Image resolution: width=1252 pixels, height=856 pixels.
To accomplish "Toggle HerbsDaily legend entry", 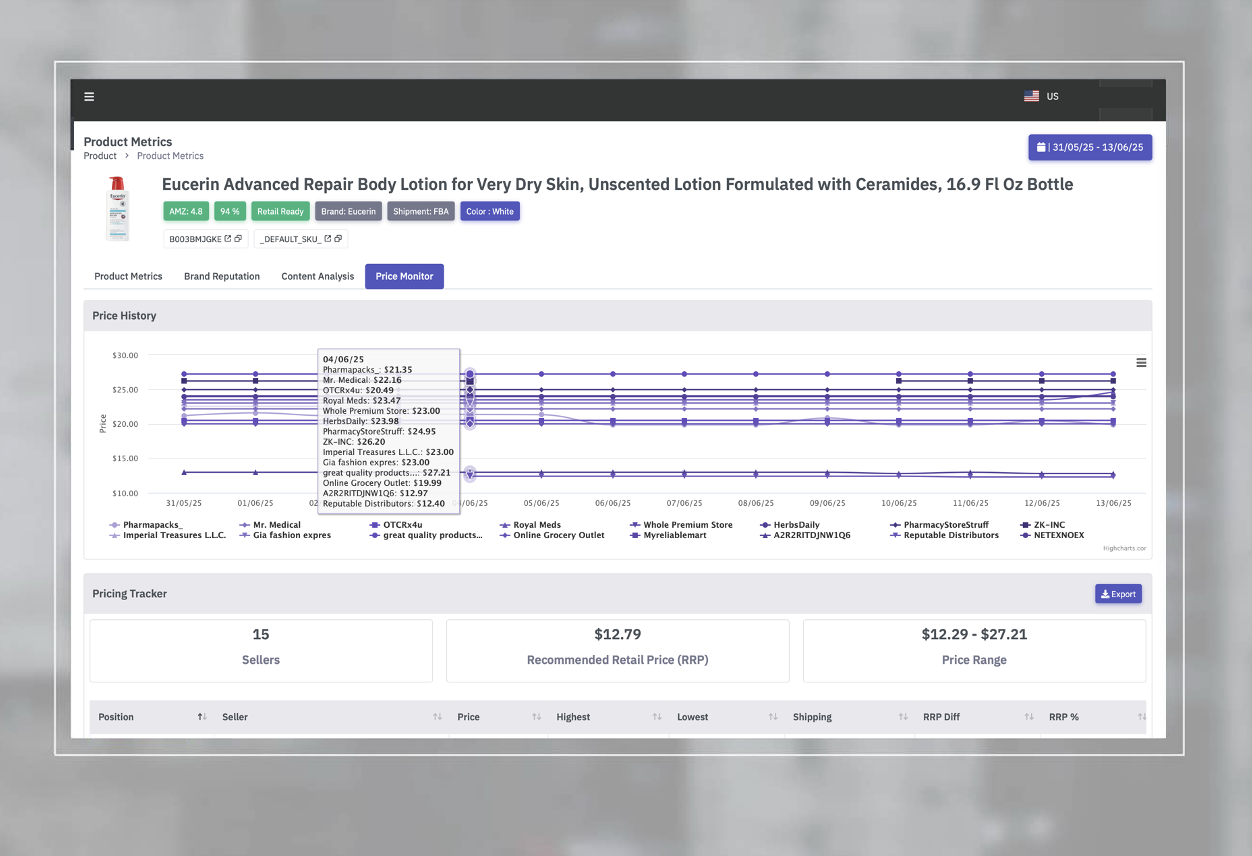I will point(790,525).
